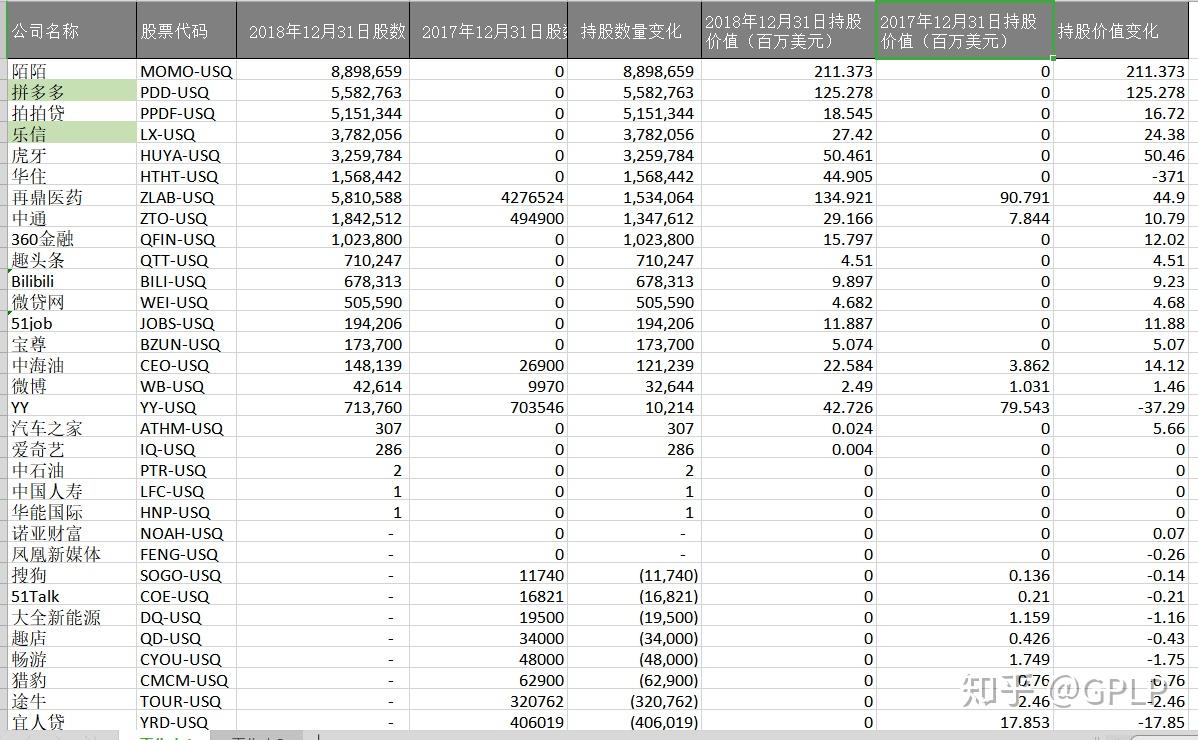Select the QD-USQ ticker cell
This screenshot has height=740, width=1198.
(x=186, y=638)
